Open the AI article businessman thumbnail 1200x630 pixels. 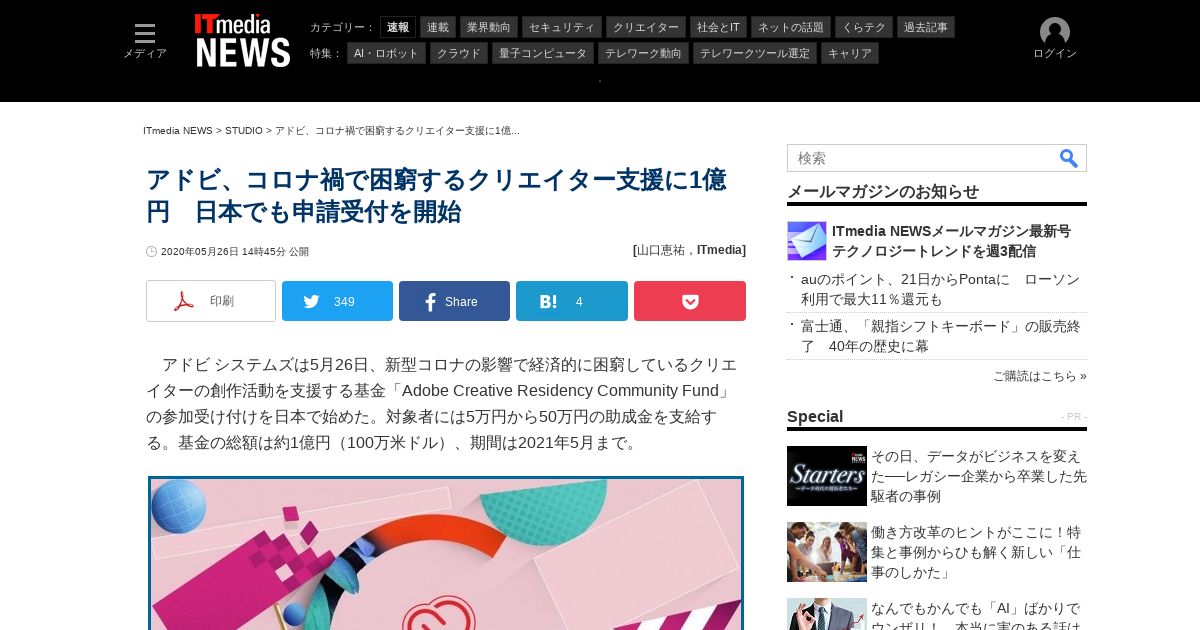pyautogui.click(x=827, y=614)
